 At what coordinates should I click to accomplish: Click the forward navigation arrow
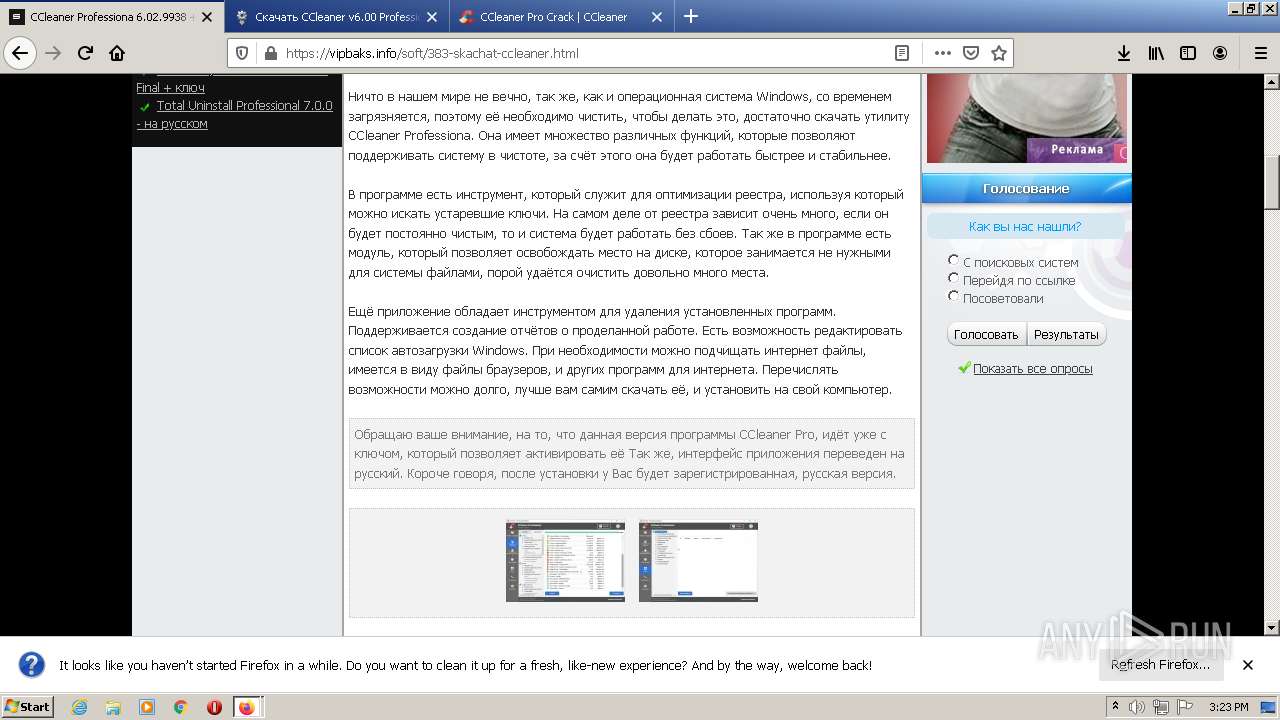pos(53,53)
